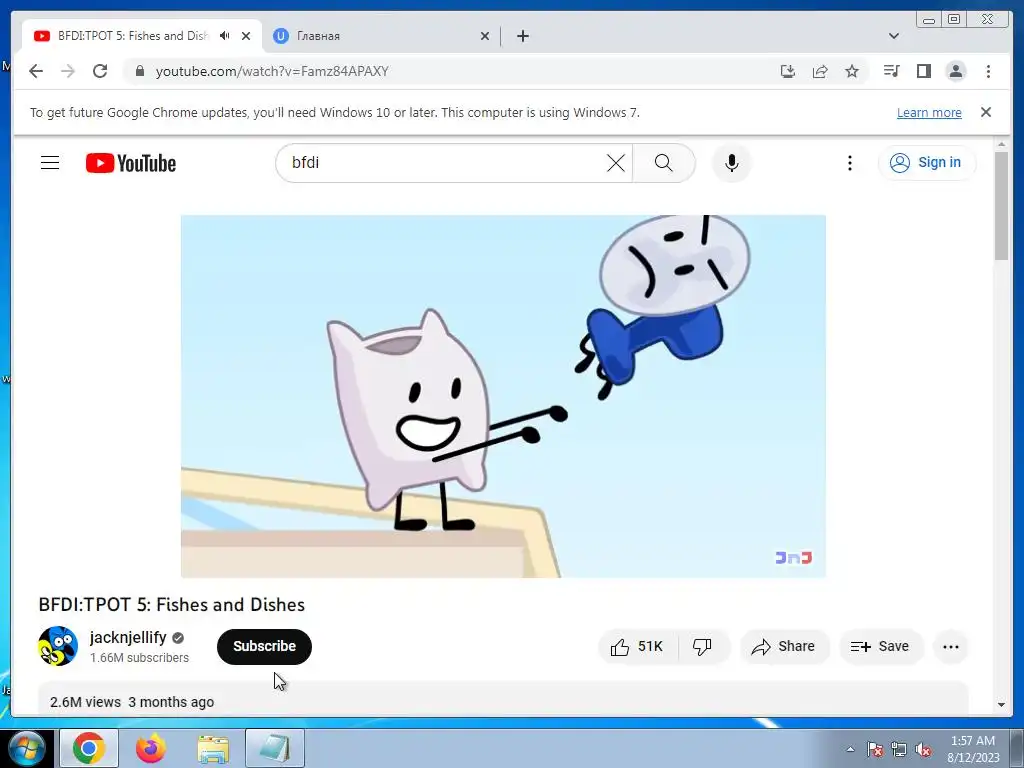1024x768 pixels.
Task: Open the Windows Start menu
Action: click(26, 748)
